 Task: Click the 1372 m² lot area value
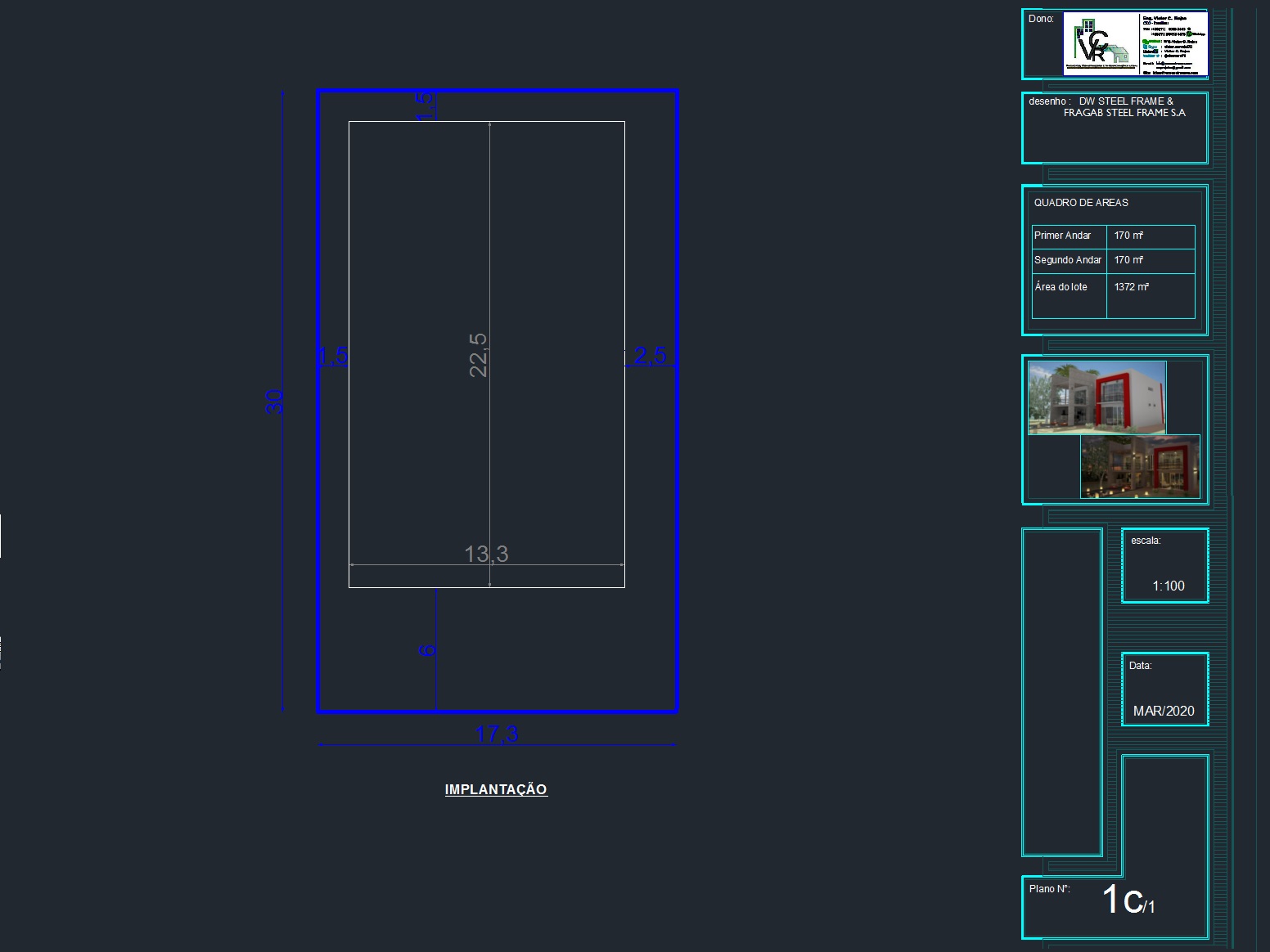coord(1131,287)
